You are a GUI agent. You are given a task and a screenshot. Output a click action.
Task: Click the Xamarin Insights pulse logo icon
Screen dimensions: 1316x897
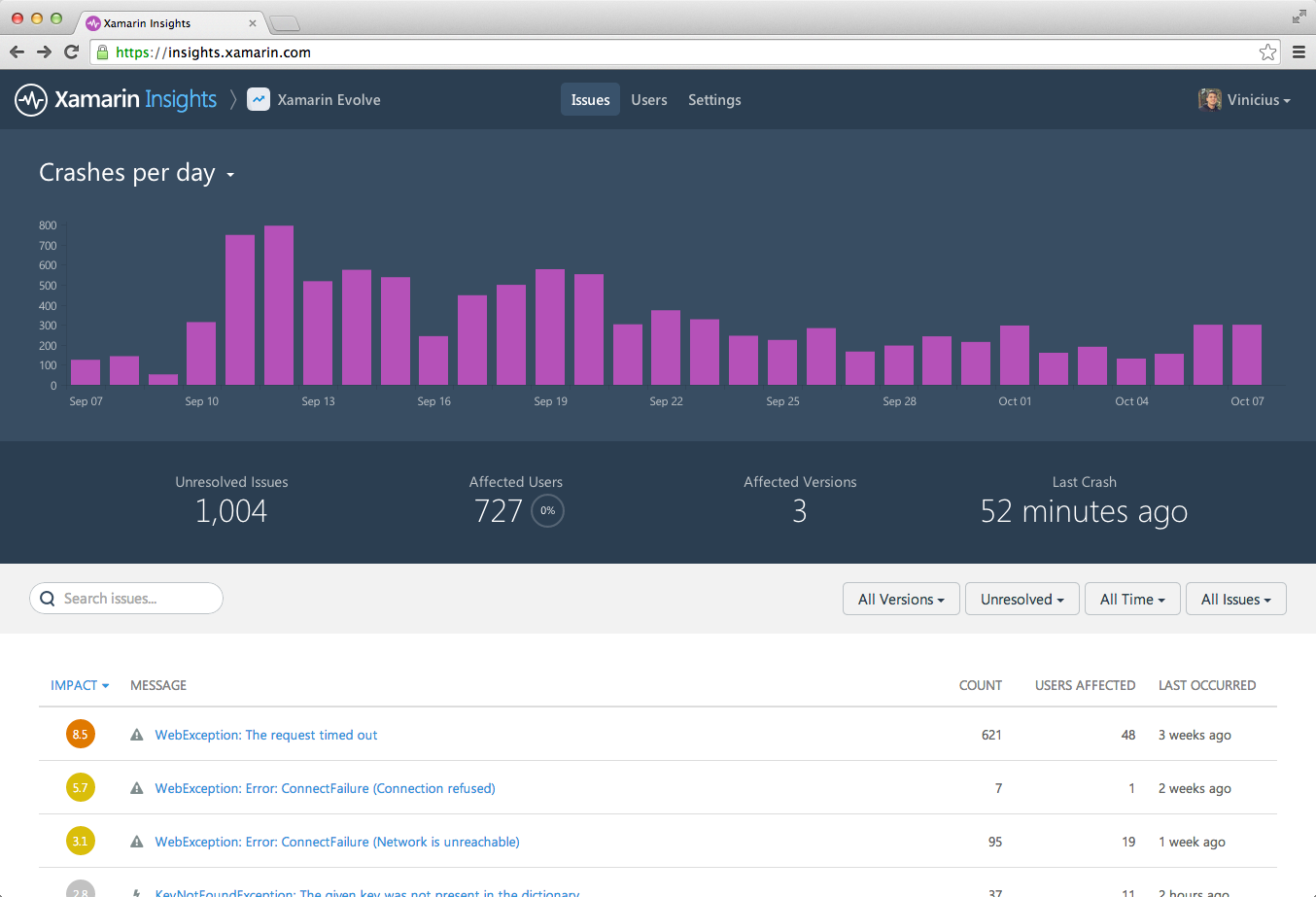[x=31, y=100]
